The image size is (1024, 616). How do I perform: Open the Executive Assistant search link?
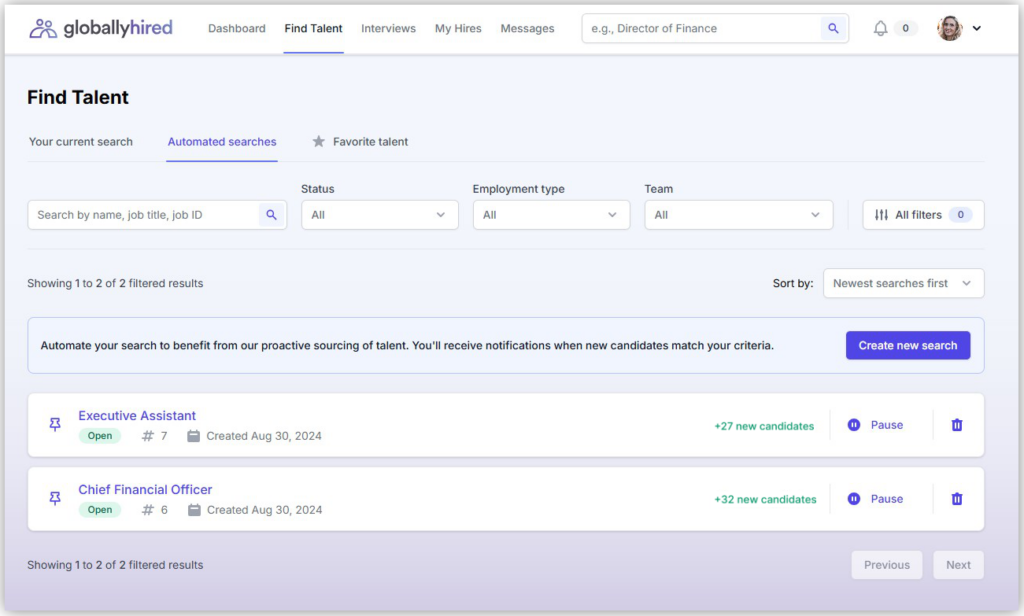136,415
